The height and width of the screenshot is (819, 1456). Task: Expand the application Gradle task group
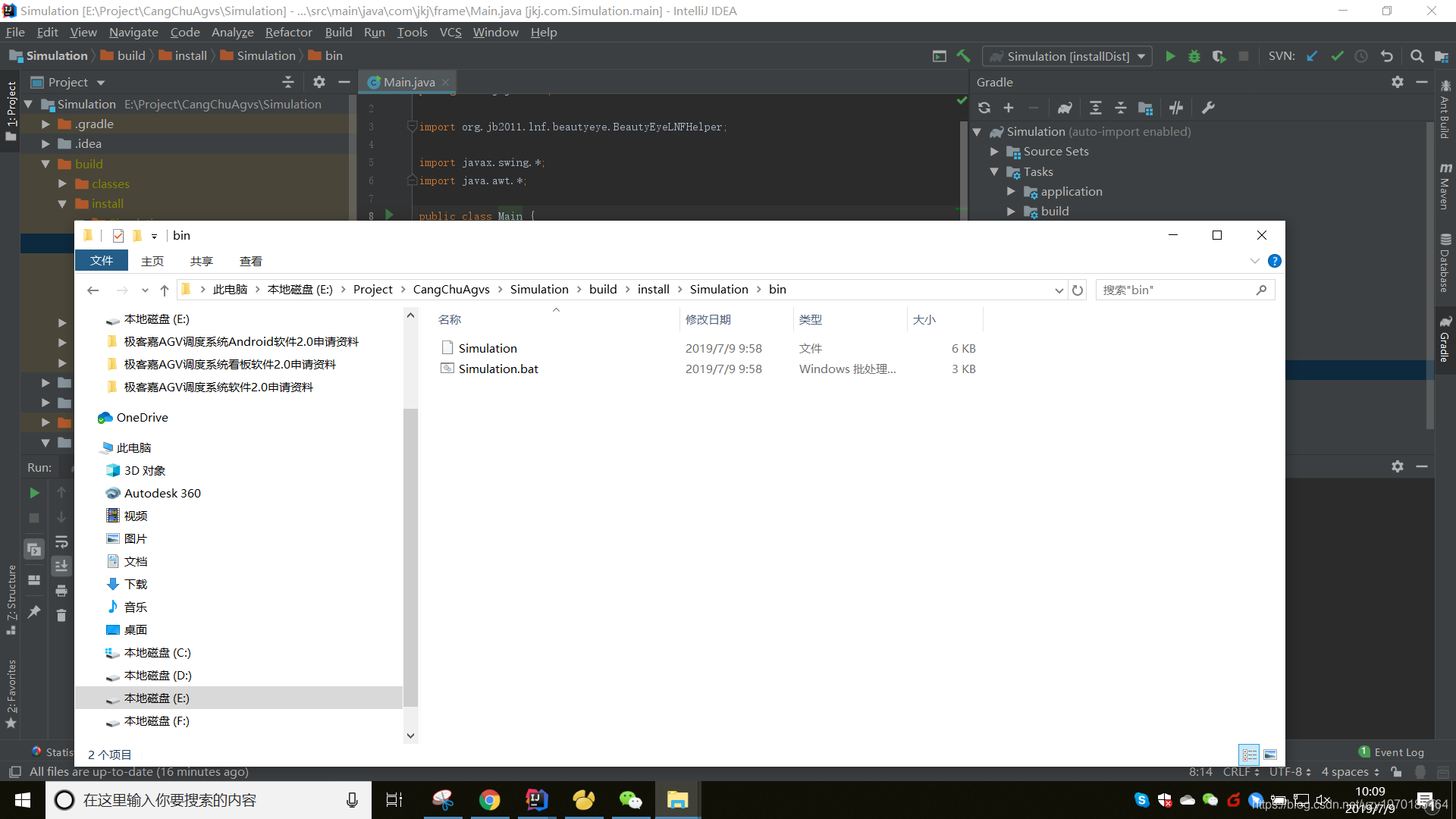[1011, 191]
